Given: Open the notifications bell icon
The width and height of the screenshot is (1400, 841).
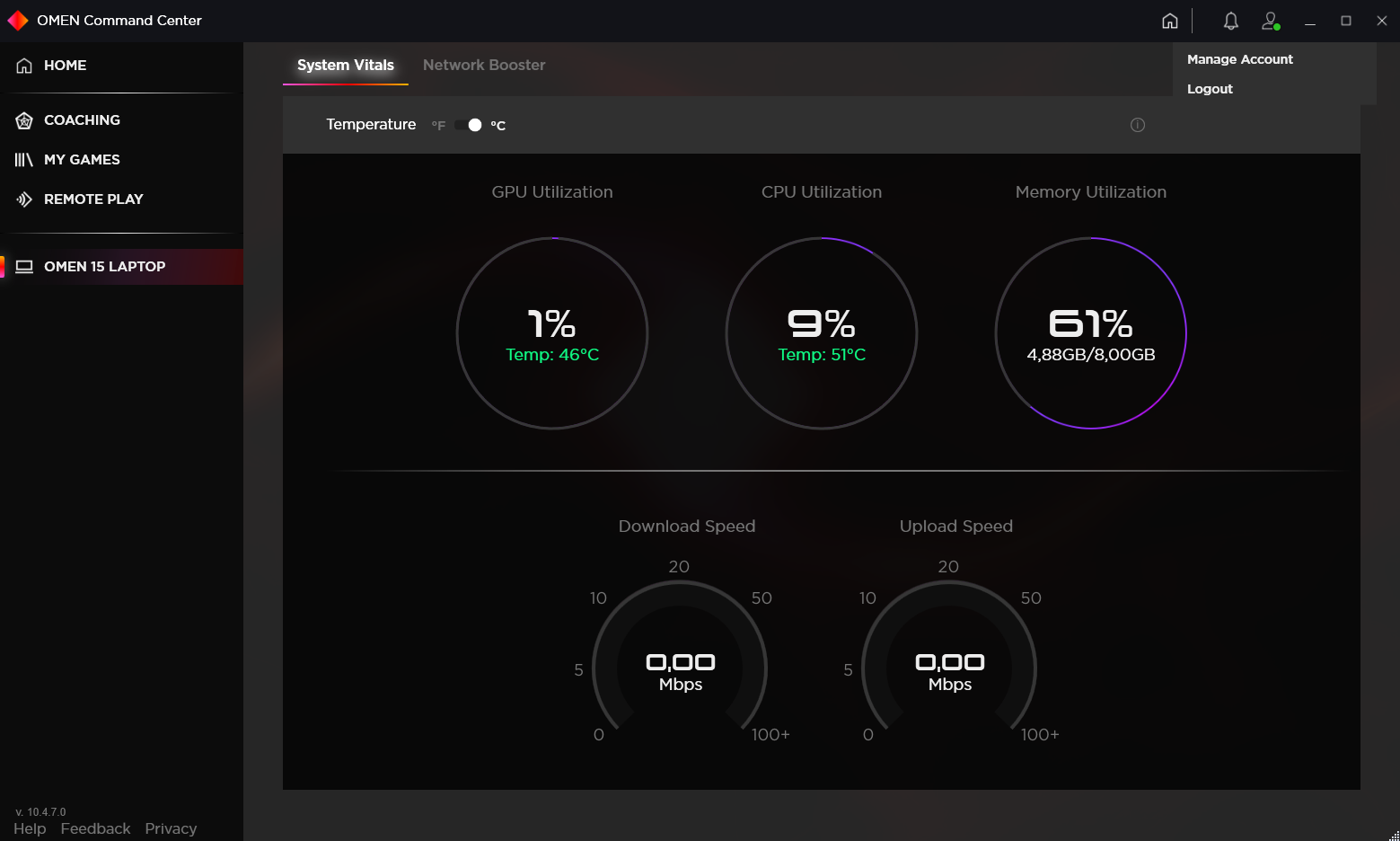Looking at the screenshot, I should click(x=1230, y=20).
